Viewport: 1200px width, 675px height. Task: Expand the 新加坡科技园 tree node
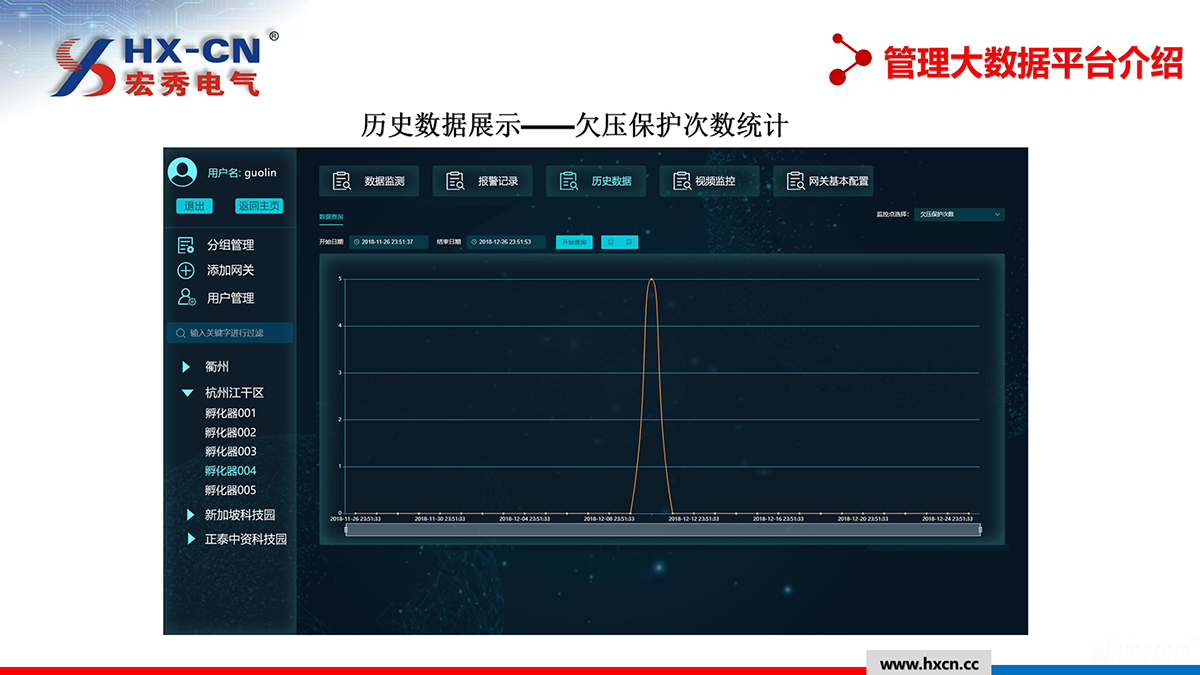[190, 515]
